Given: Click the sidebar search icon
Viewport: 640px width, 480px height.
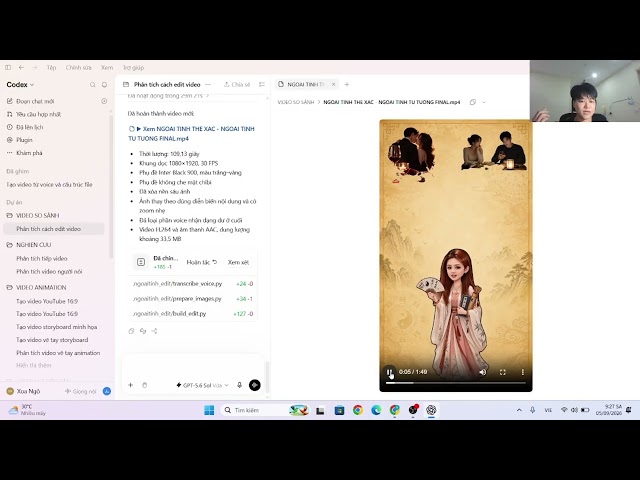Looking at the screenshot, I should click(93, 84).
